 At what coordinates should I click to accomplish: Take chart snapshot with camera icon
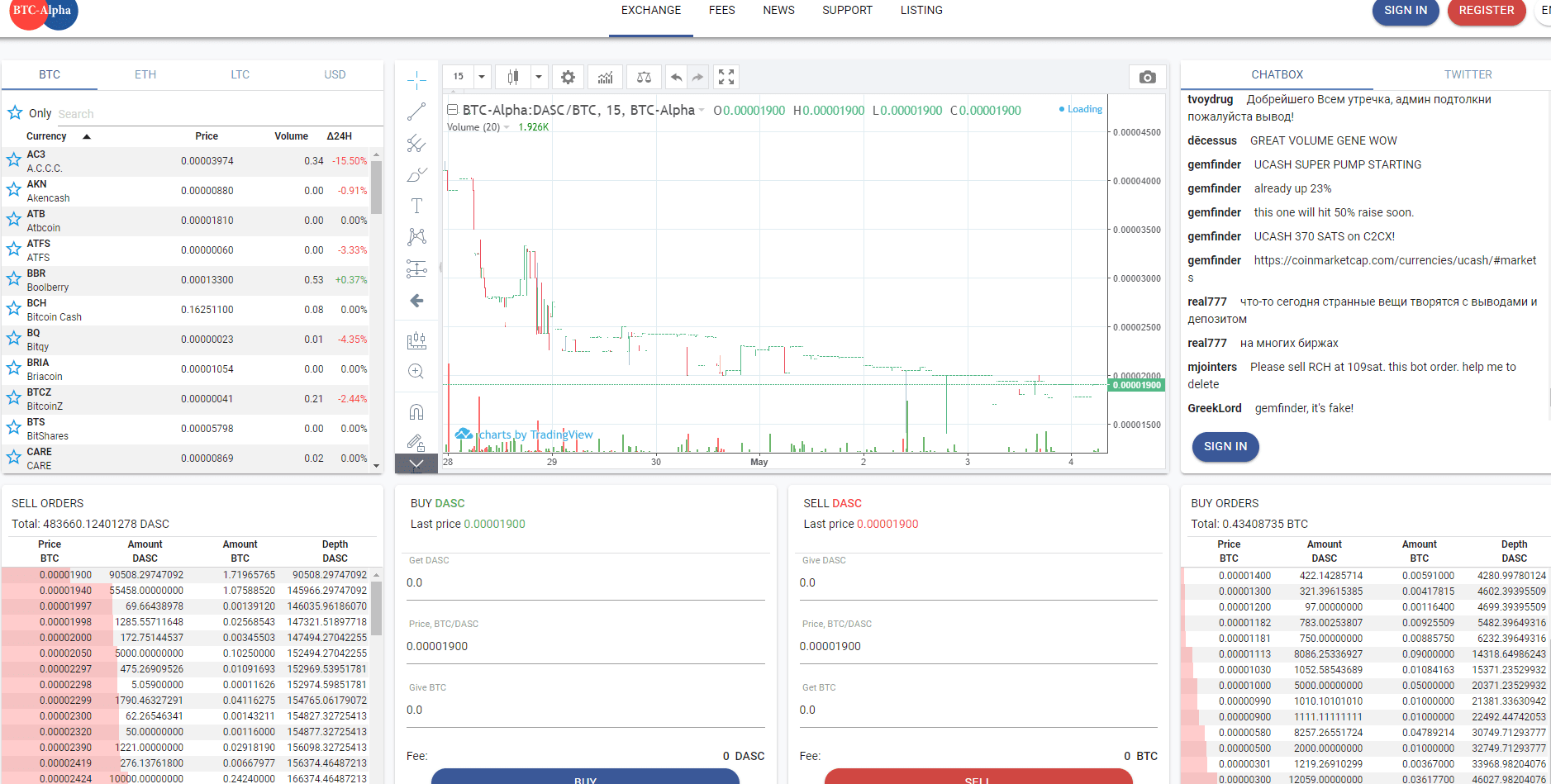(x=1147, y=77)
